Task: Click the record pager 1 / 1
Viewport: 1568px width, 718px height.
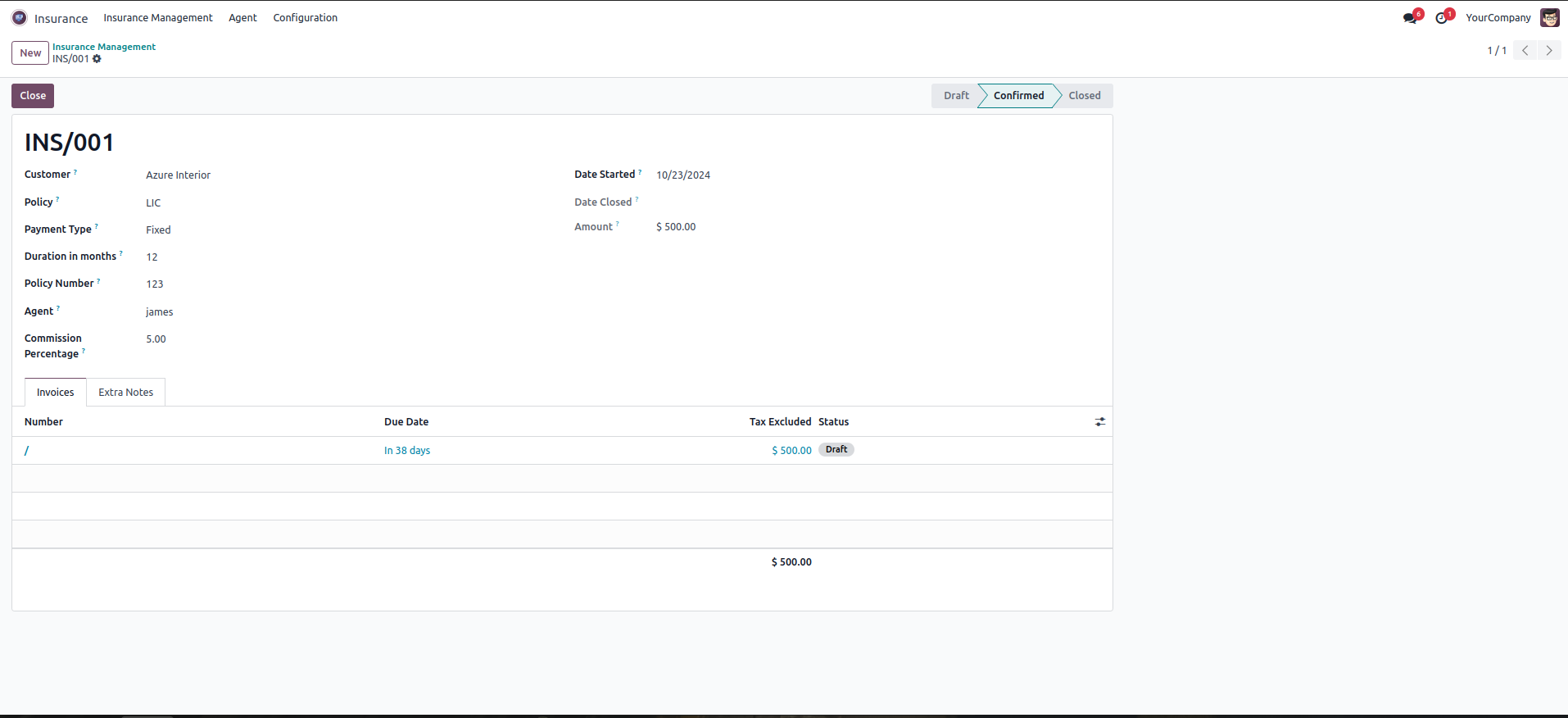Action: 1497,51
